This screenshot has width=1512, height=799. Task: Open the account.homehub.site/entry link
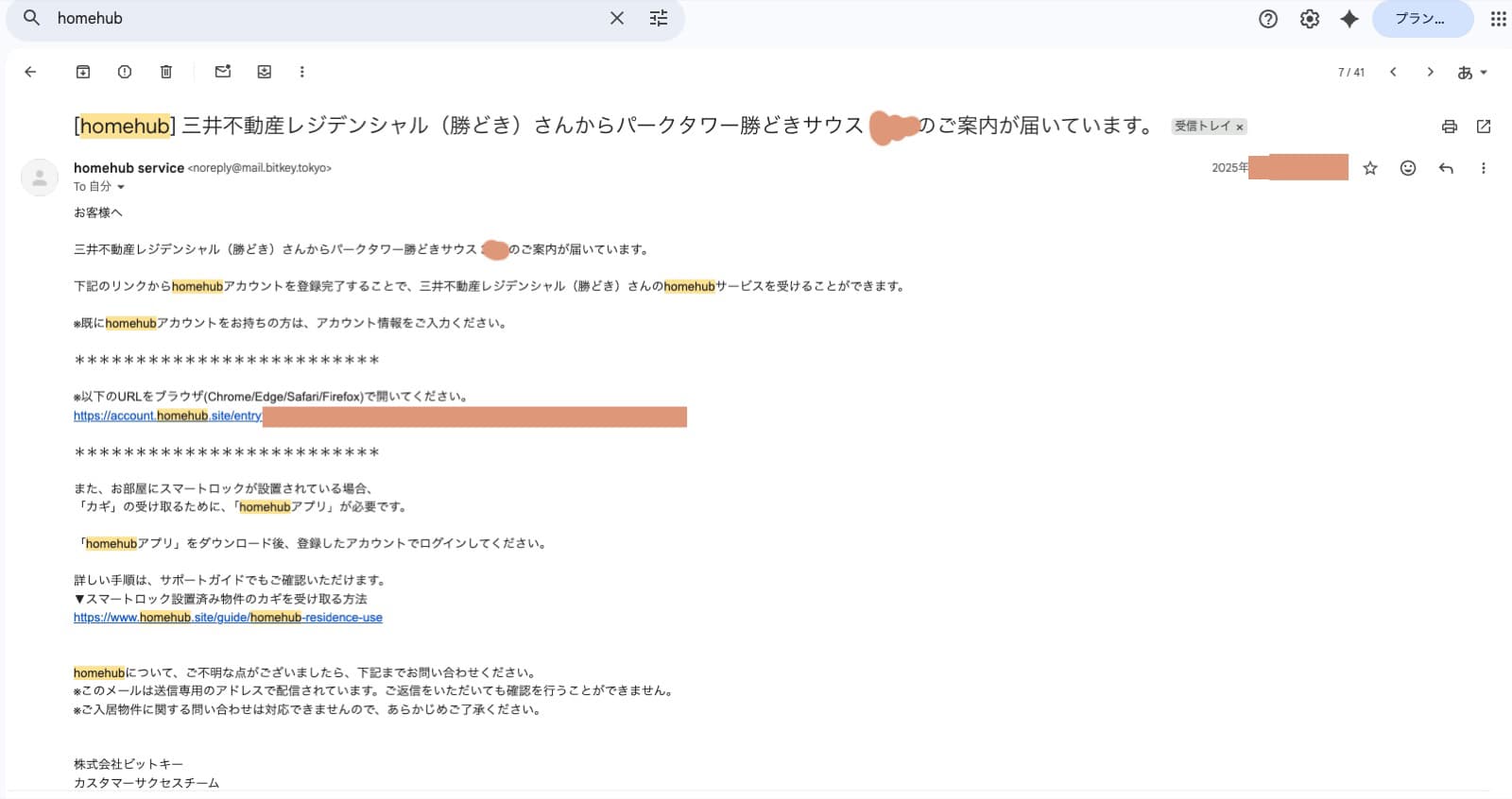tap(167, 416)
